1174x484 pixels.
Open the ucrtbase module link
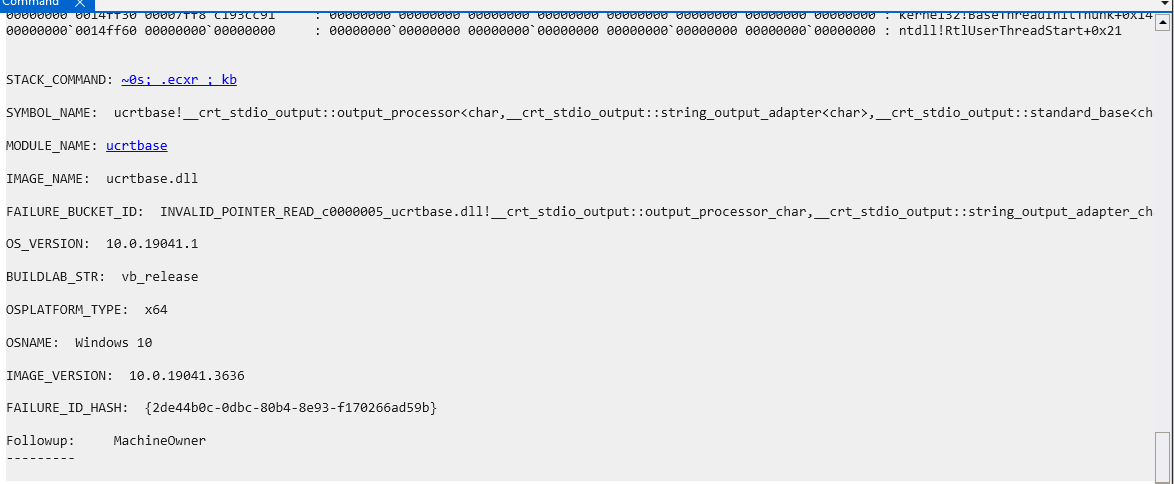pos(136,146)
